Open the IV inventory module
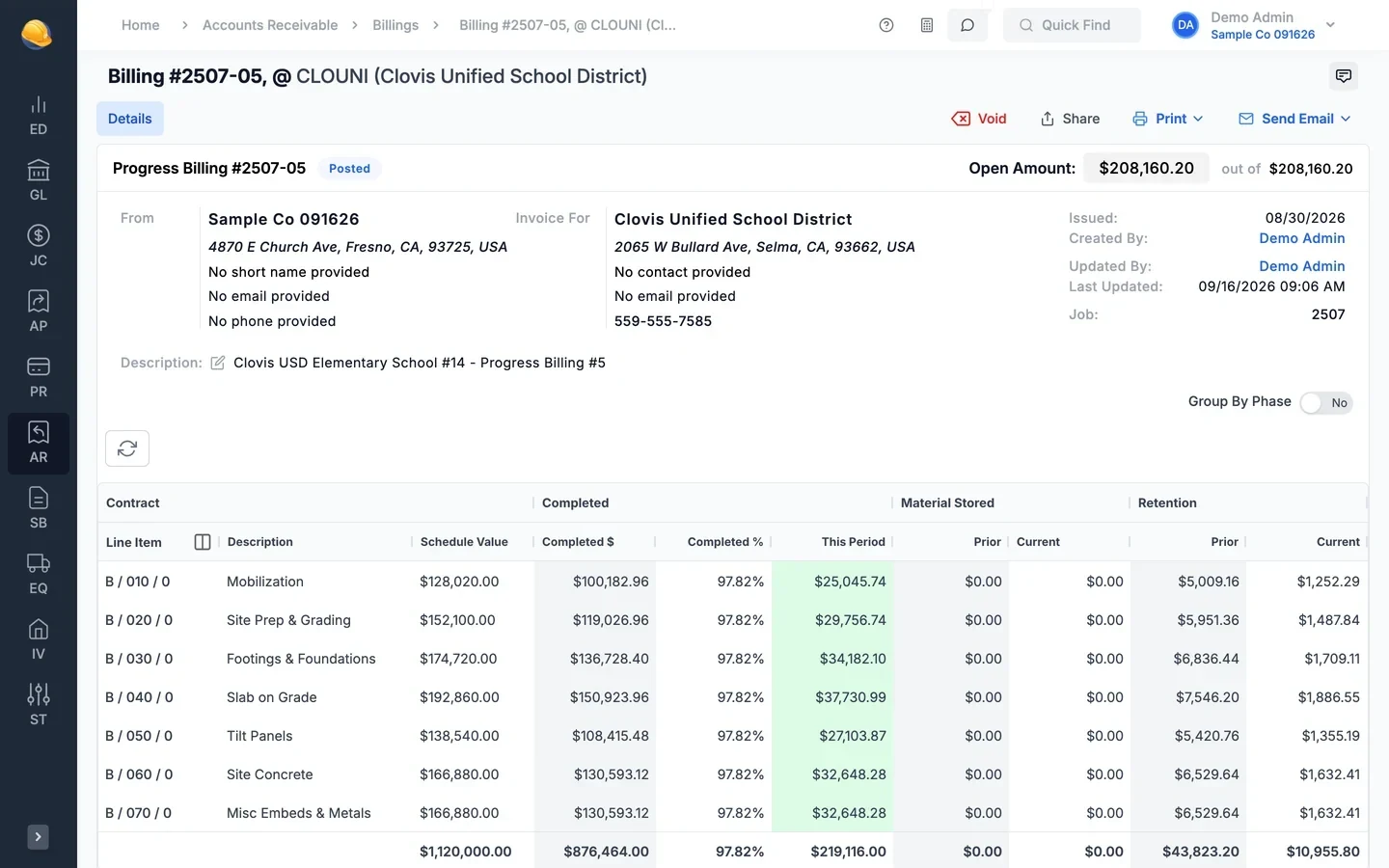The width and height of the screenshot is (1389, 868). 39,640
